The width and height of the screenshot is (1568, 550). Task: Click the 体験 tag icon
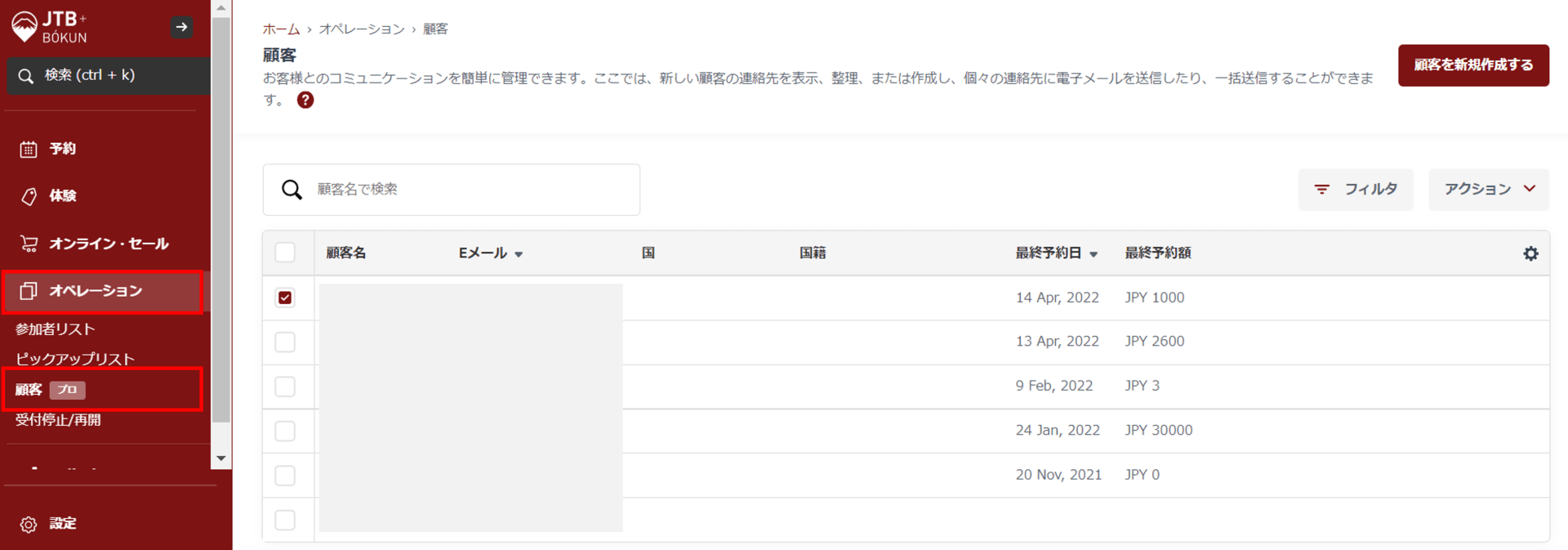click(29, 196)
